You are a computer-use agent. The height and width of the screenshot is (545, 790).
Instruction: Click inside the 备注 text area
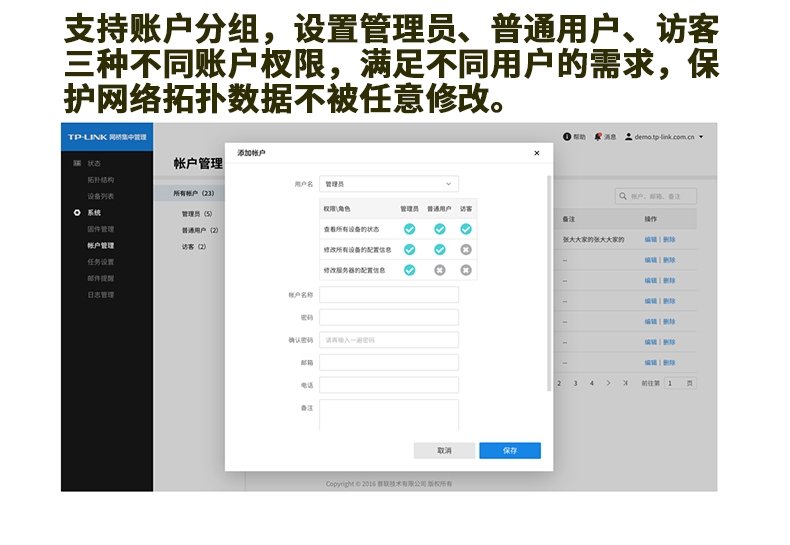pyautogui.click(x=389, y=415)
